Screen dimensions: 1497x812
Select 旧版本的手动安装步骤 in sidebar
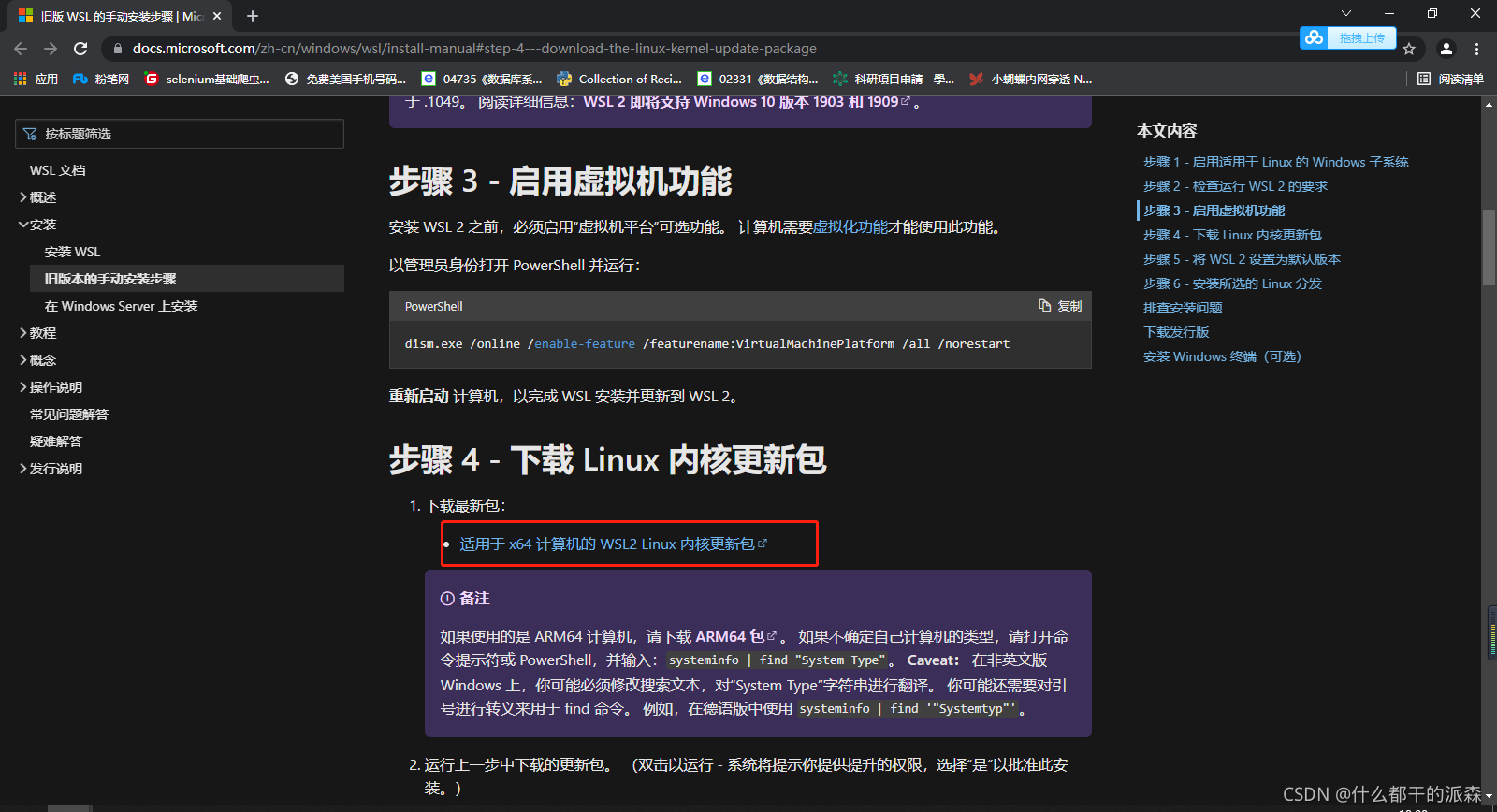tap(187, 279)
